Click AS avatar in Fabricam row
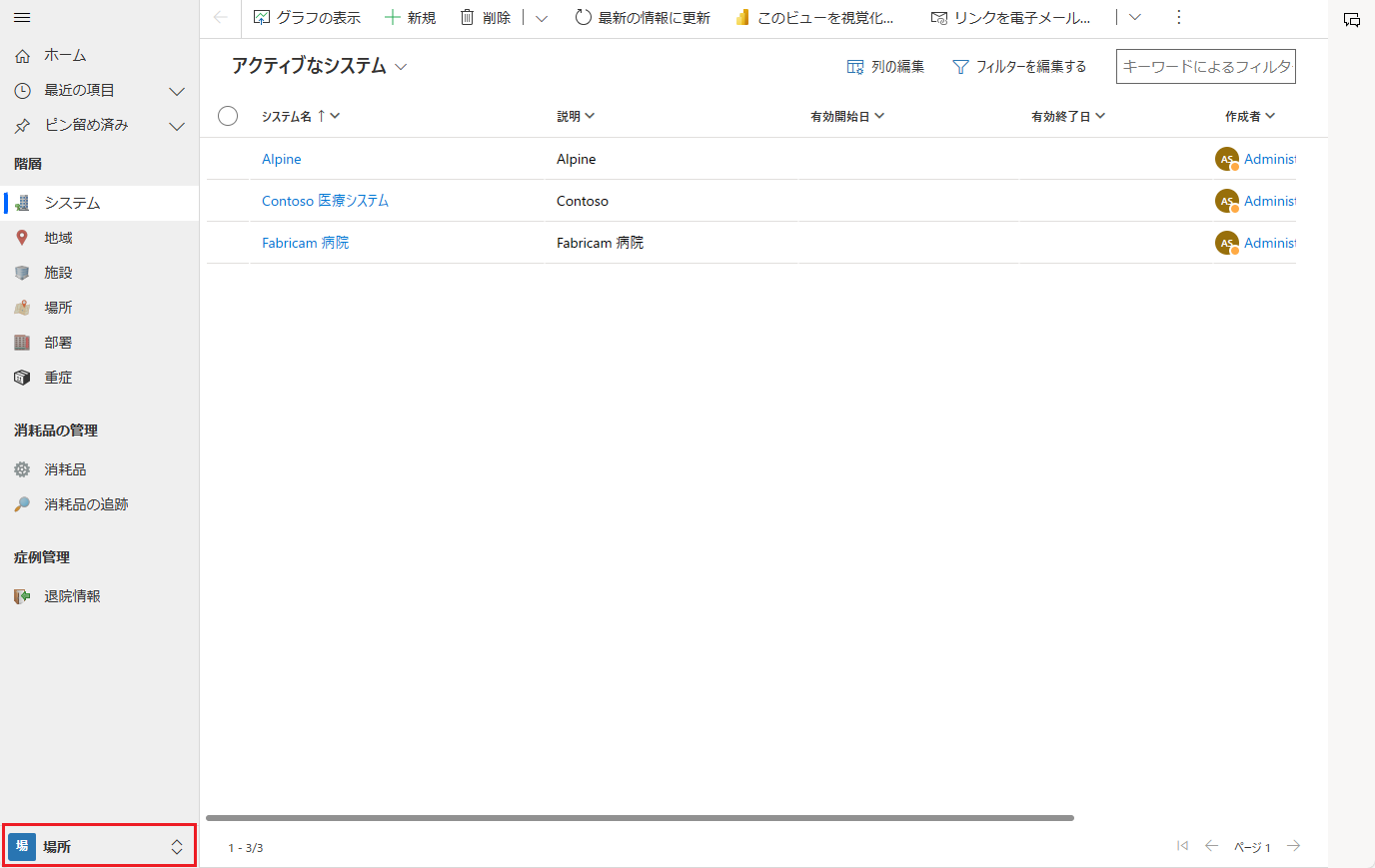The height and width of the screenshot is (868, 1375). coord(1227,243)
